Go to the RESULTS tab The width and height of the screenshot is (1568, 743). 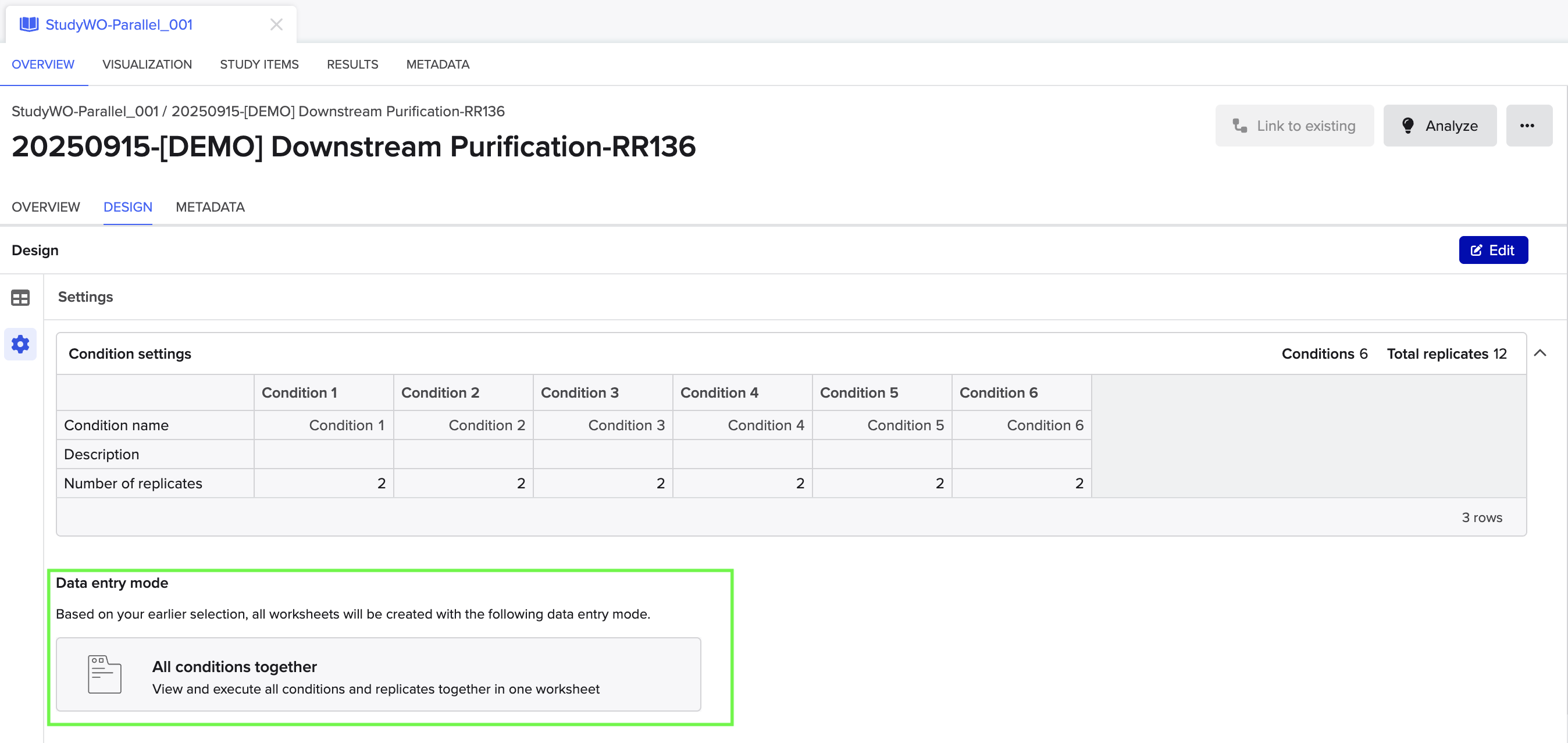tap(352, 65)
